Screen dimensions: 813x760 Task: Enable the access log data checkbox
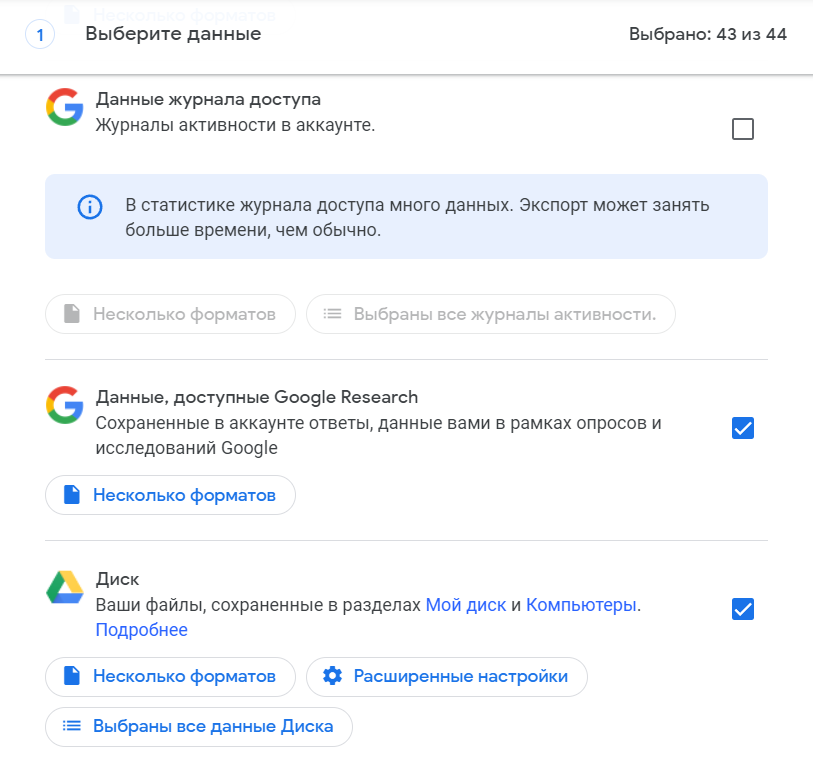[x=743, y=129]
